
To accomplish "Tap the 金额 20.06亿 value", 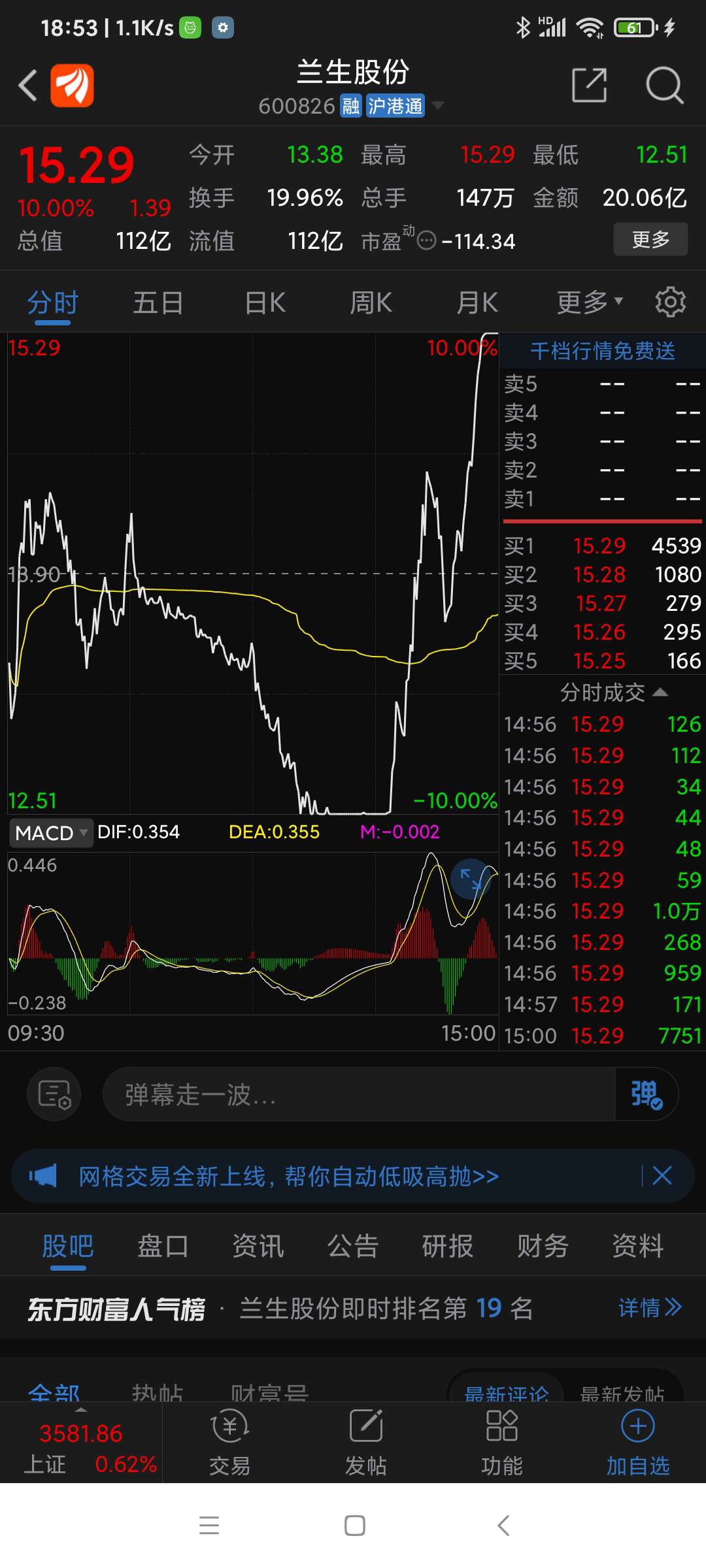I will tap(645, 197).
